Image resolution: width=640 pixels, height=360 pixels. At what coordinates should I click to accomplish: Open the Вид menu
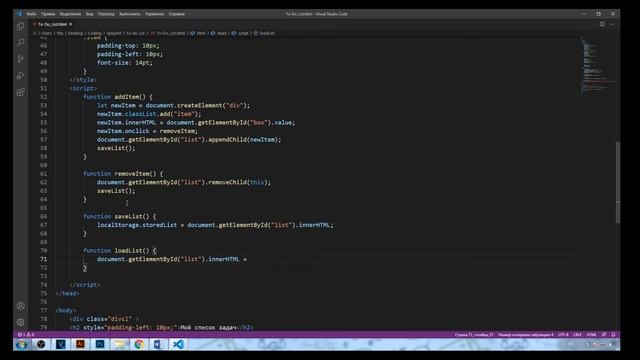89,14
